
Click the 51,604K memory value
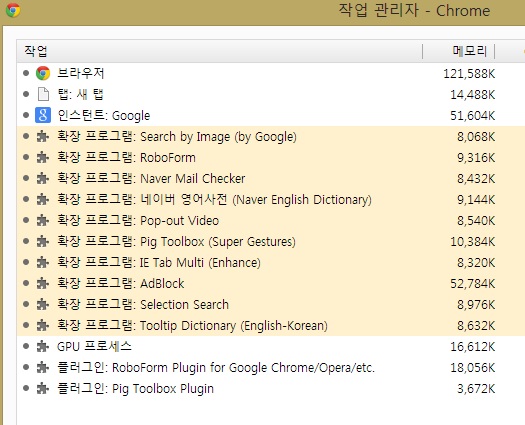click(472, 116)
